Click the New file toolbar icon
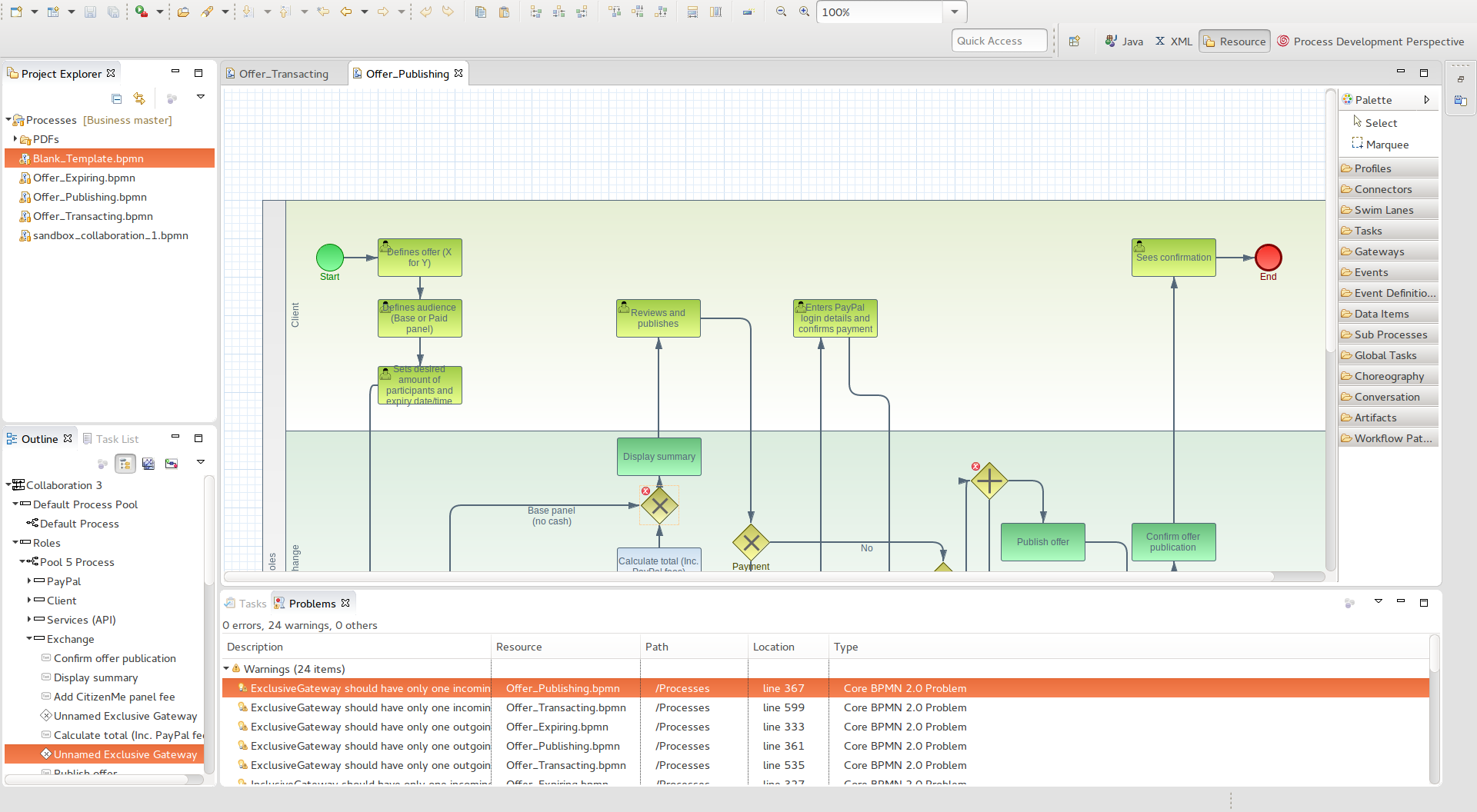This screenshot has width=1477, height=812. click(16, 12)
